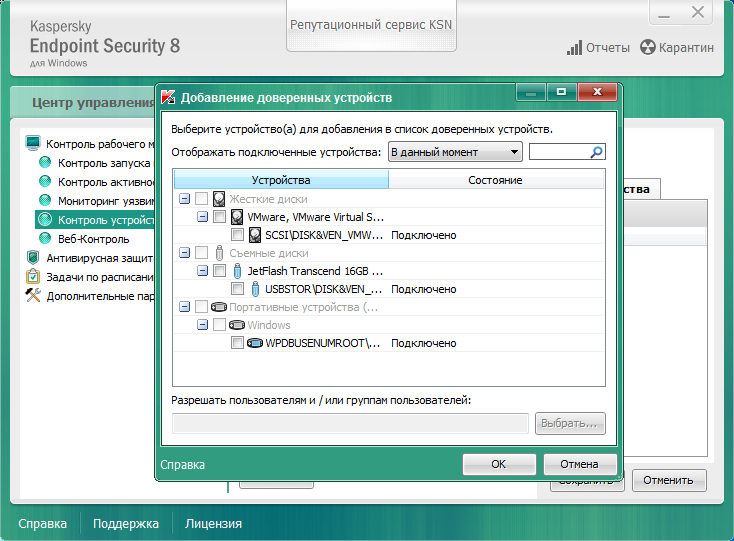The width and height of the screenshot is (734, 541).
Task: Click green status icon of Контроль активности
Action: tap(45, 181)
